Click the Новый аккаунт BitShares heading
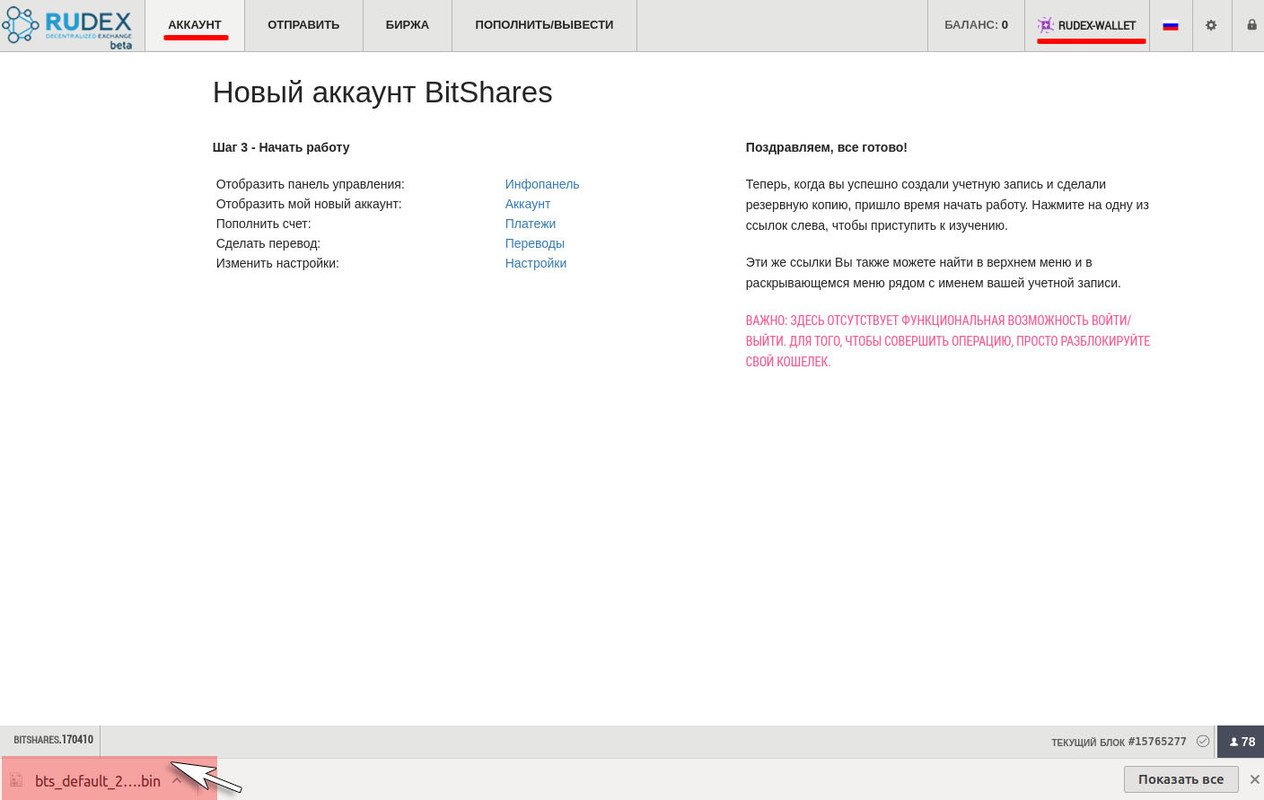1264x800 pixels. pyautogui.click(x=382, y=93)
